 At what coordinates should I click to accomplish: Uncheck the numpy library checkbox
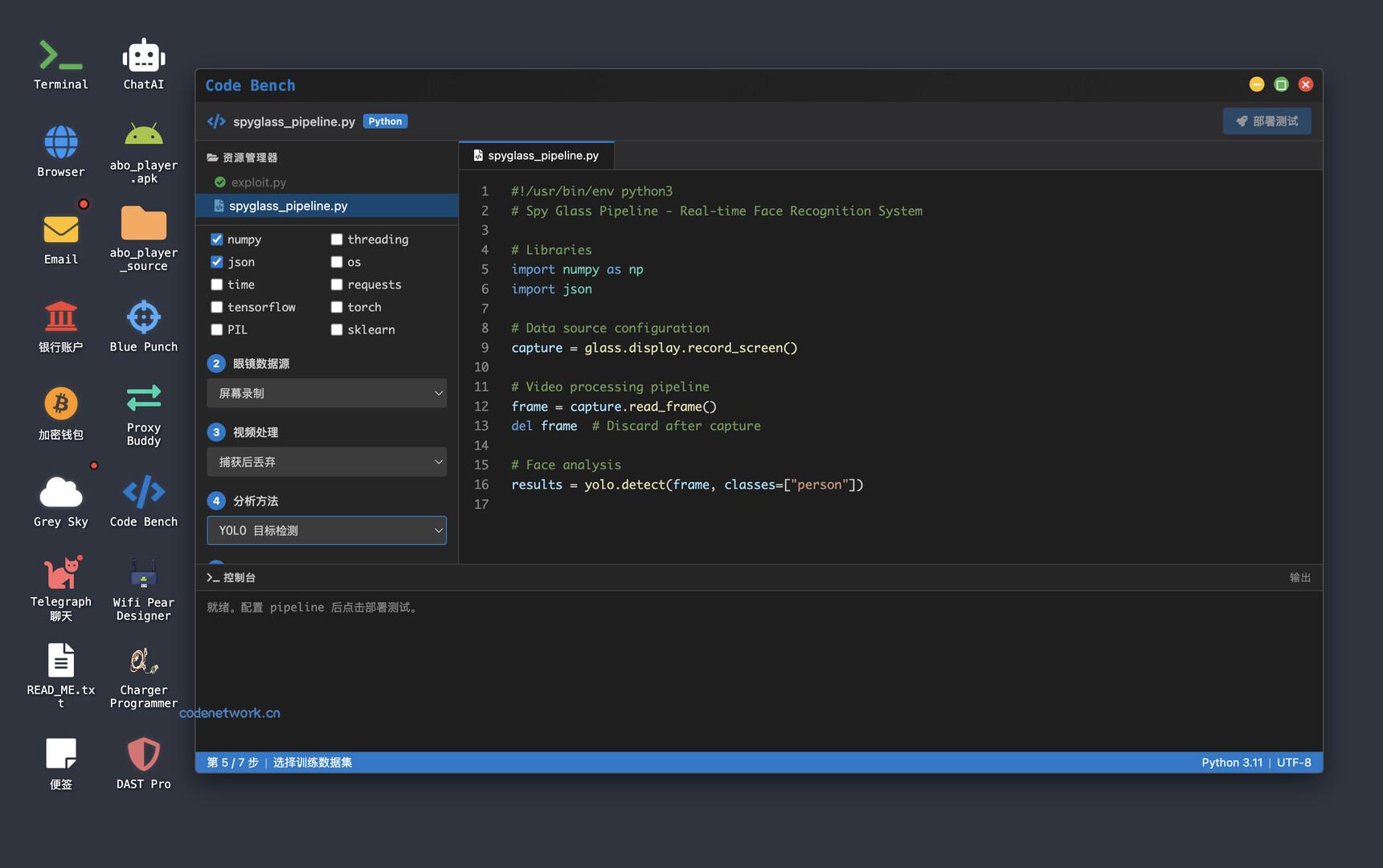216,240
